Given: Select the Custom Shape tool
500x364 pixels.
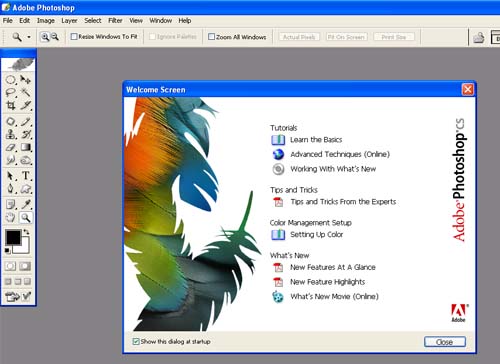Looking at the screenshot, I should [x=26, y=189].
